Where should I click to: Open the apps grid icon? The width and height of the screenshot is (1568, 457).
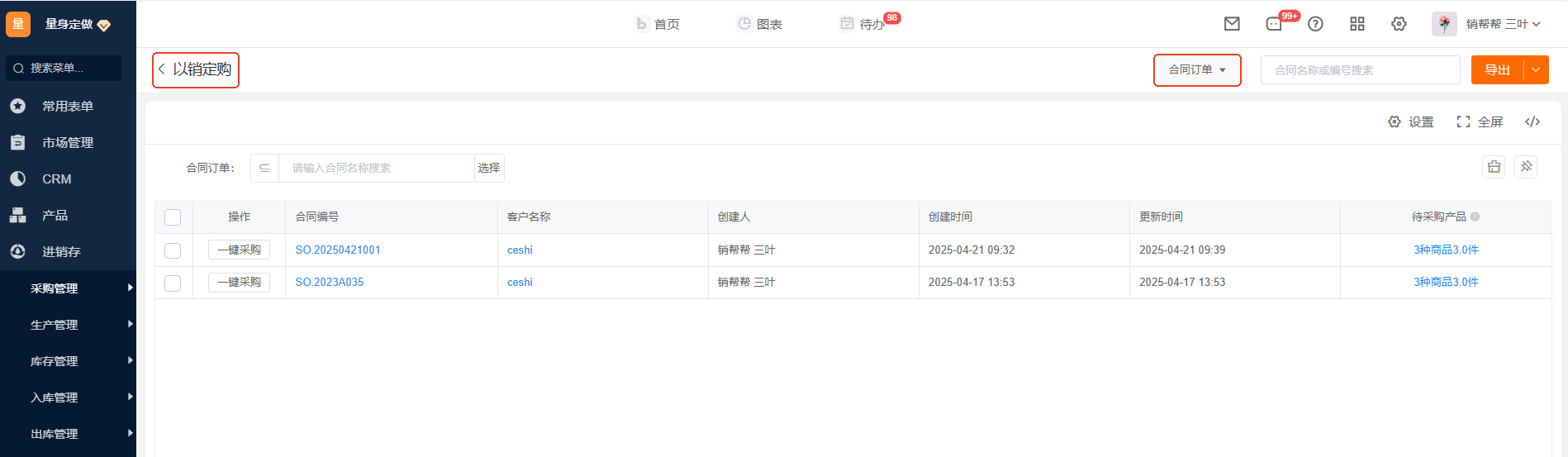1357,24
